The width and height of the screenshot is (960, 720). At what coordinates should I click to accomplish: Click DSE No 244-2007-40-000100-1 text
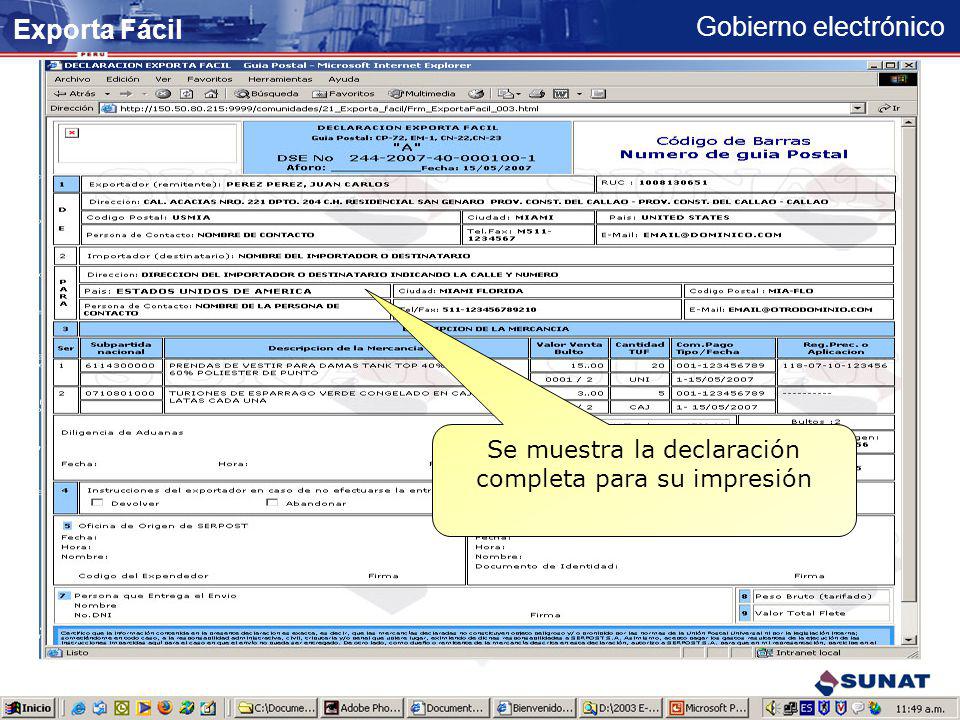pyautogui.click(x=406, y=158)
